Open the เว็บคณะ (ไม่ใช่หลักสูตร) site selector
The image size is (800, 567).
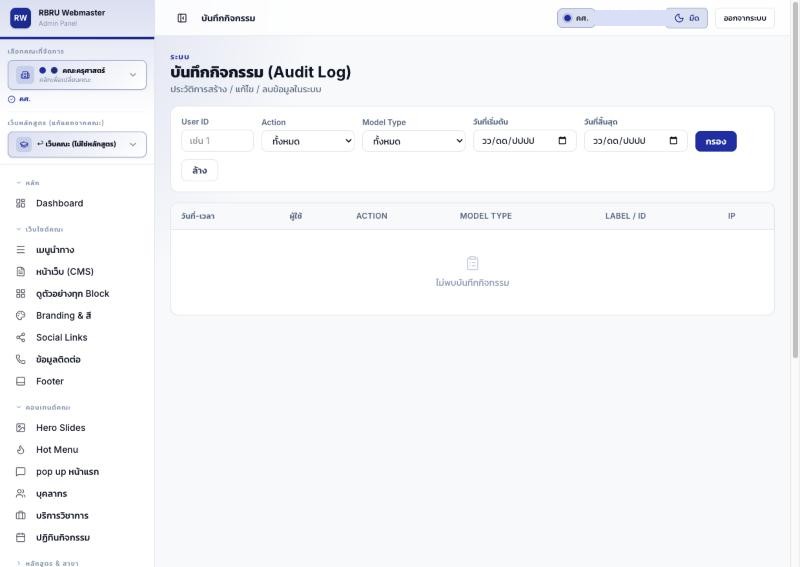coord(77,144)
